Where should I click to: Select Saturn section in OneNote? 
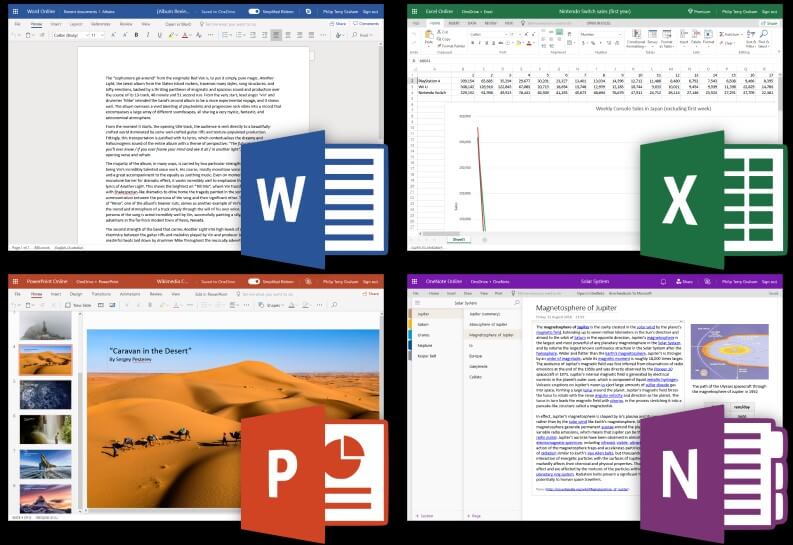tap(423, 324)
